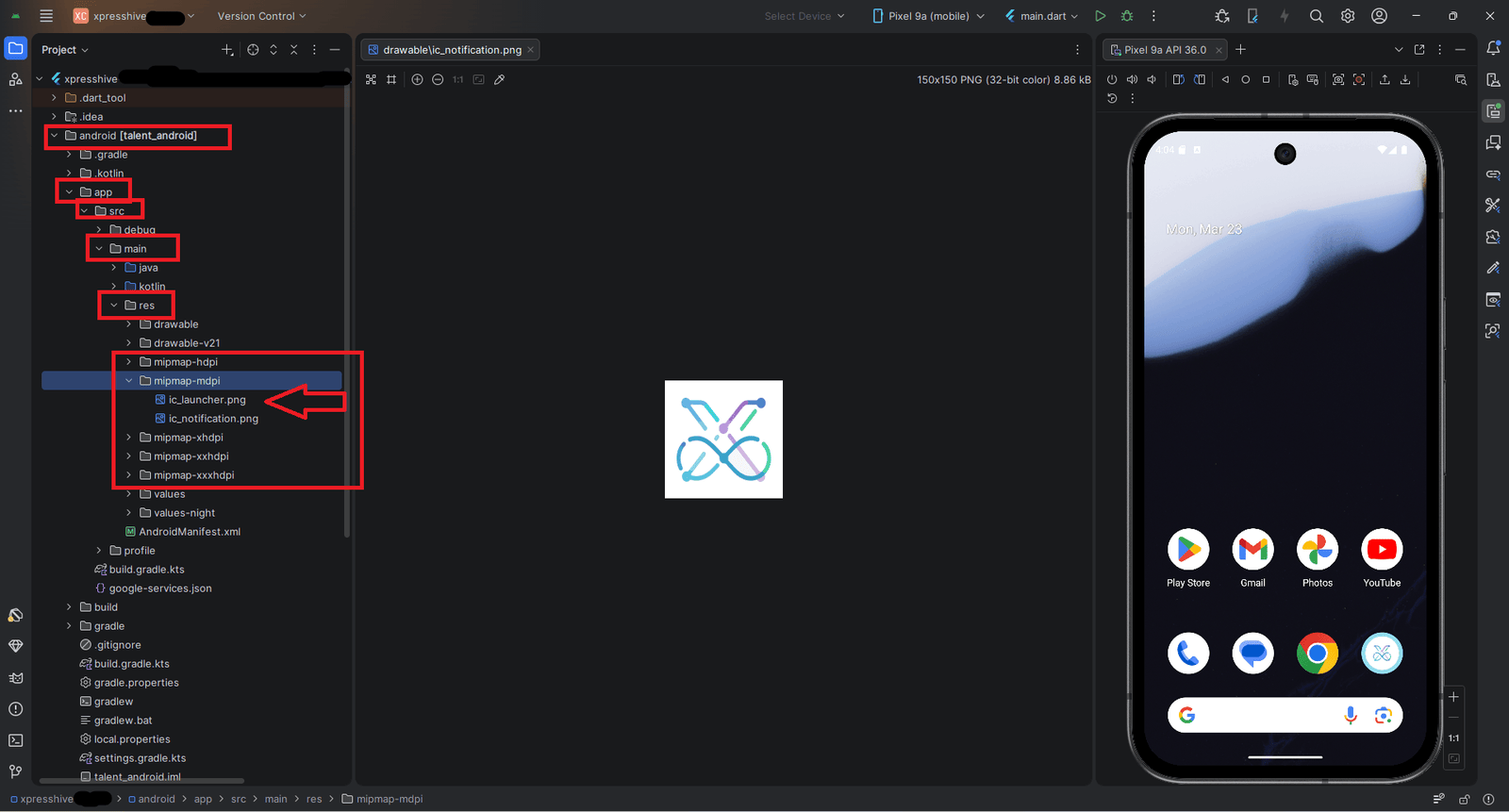The width and height of the screenshot is (1509, 812).
Task: Tap the emulator Home circle button
Action: [1246, 80]
